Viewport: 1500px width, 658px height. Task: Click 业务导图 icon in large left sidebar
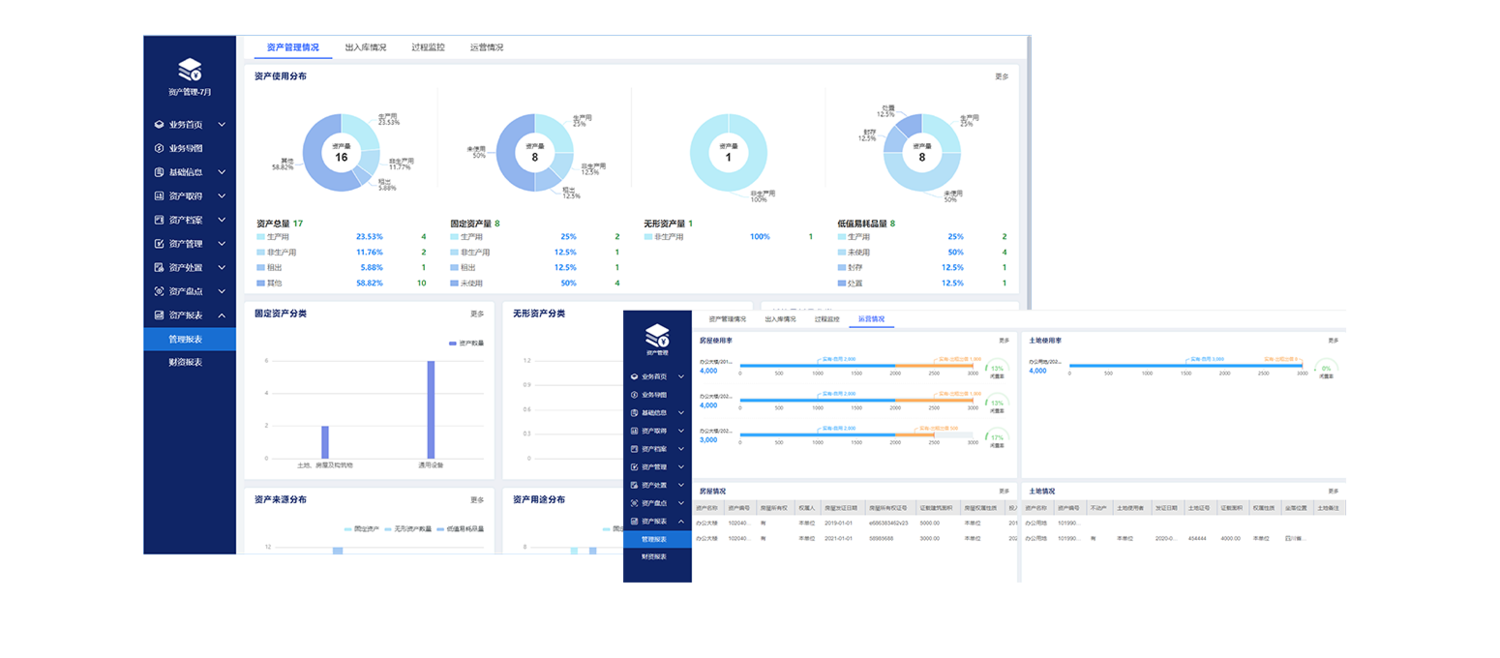click(158, 148)
